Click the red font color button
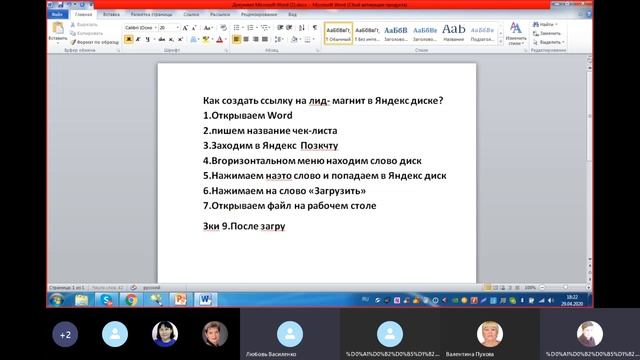The height and width of the screenshot is (360, 640). point(220,40)
